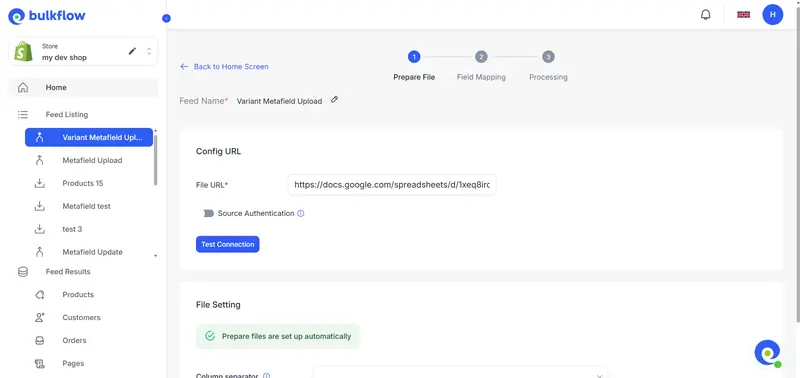Click upload icon beside Metafield Update

pyautogui.click(x=40, y=252)
